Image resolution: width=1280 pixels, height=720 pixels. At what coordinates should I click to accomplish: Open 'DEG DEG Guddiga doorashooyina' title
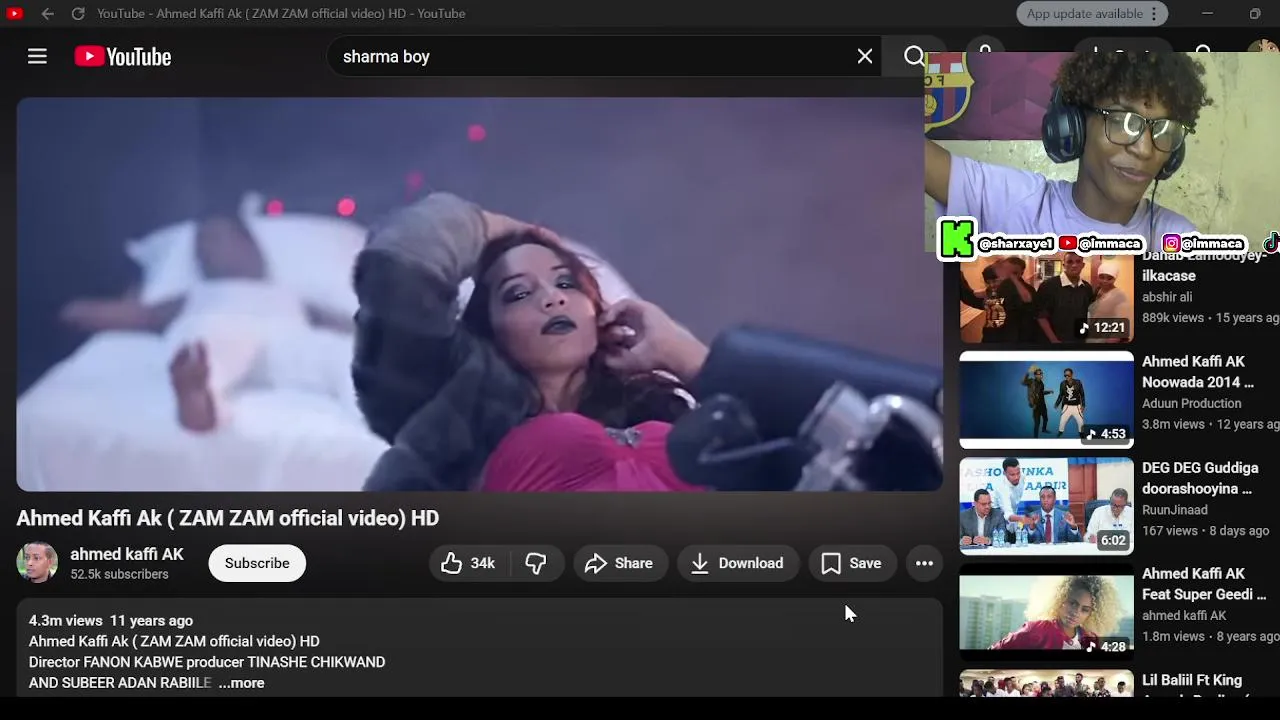click(1200, 478)
